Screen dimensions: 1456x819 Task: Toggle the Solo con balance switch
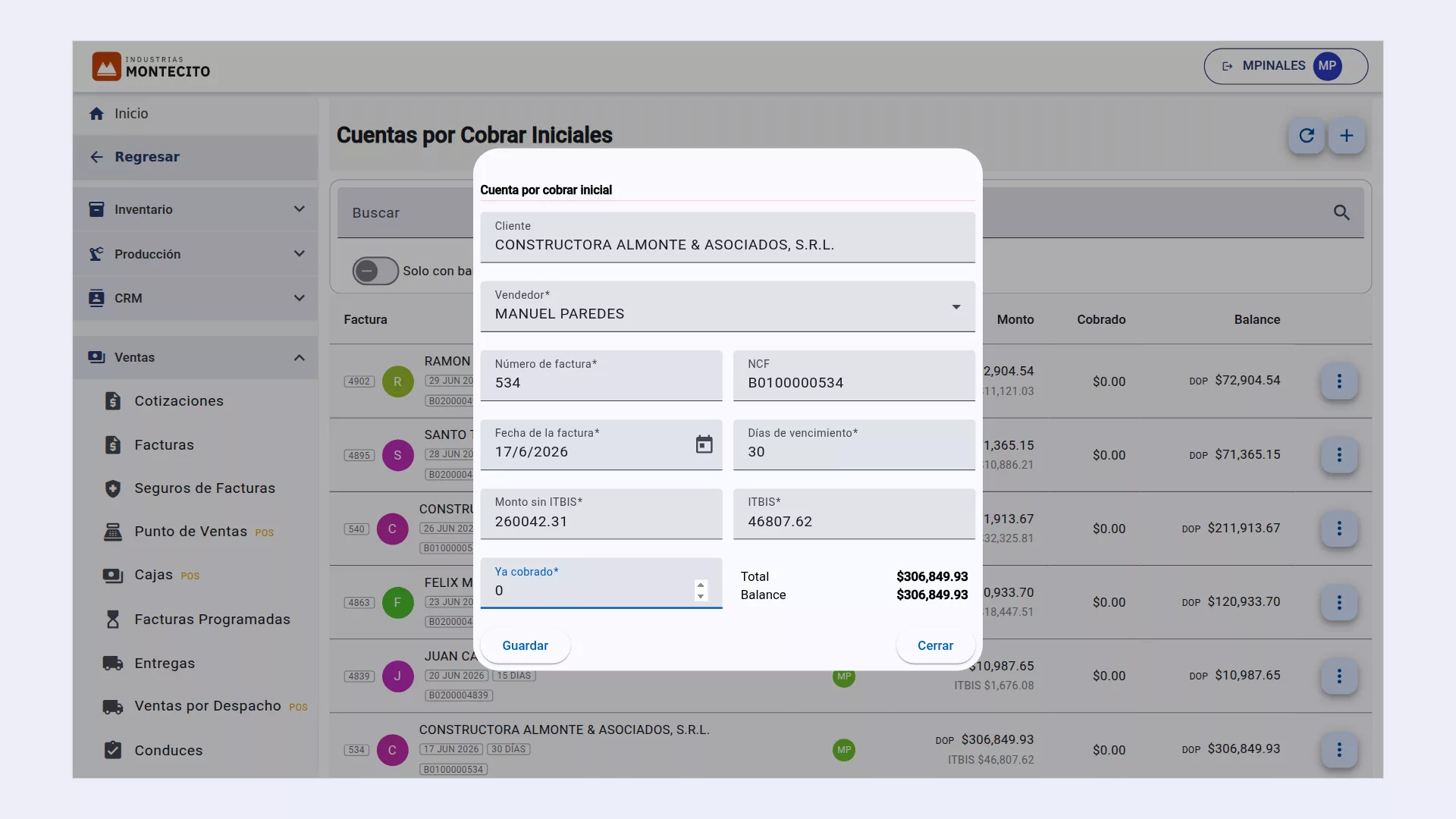coord(375,271)
